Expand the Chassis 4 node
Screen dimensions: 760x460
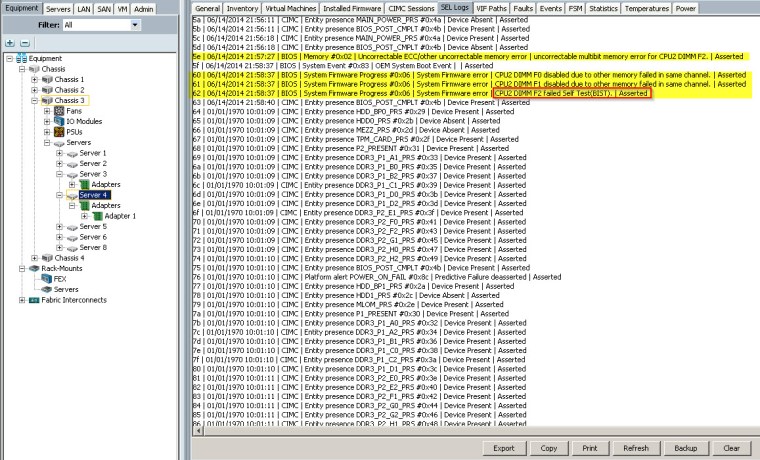[34, 258]
